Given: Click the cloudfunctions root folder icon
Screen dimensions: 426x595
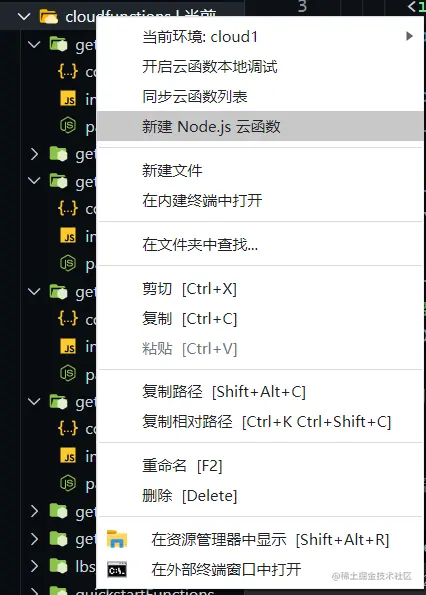Looking at the screenshot, I should click(x=49, y=17).
